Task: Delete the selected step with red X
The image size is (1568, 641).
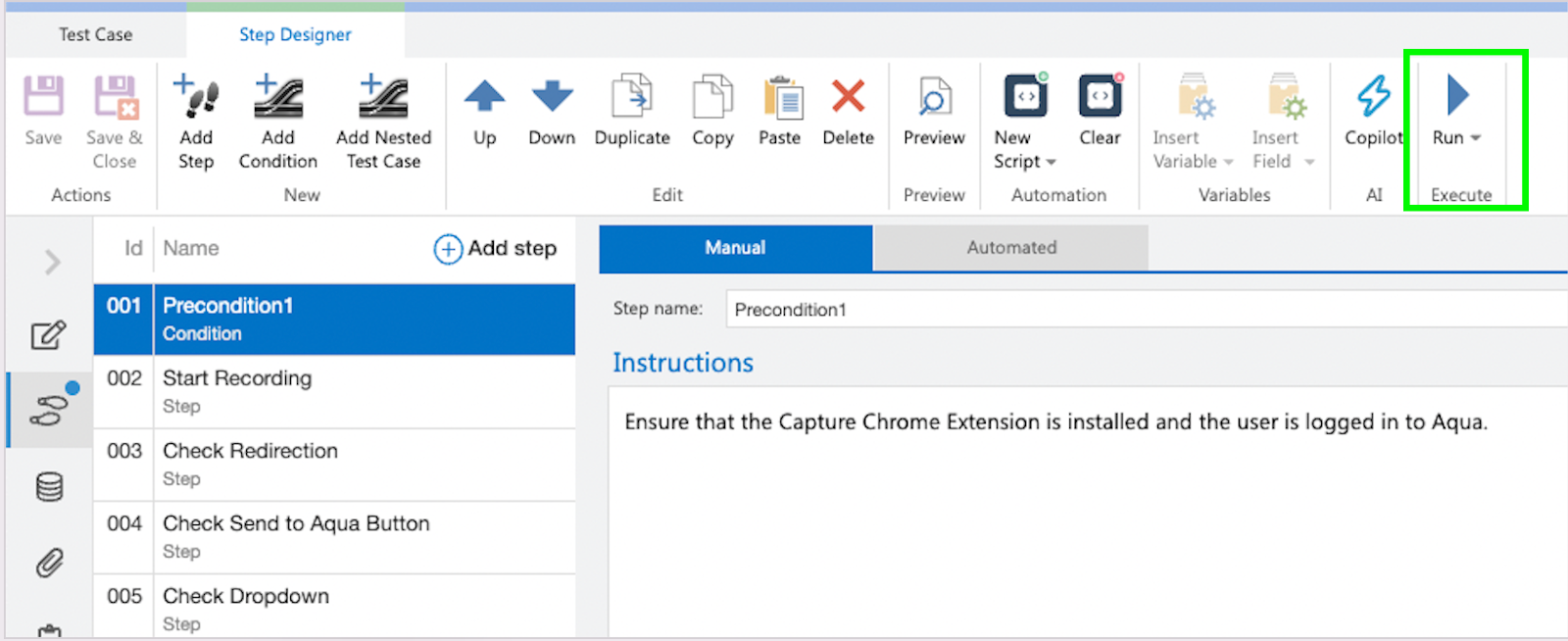Action: (848, 98)
